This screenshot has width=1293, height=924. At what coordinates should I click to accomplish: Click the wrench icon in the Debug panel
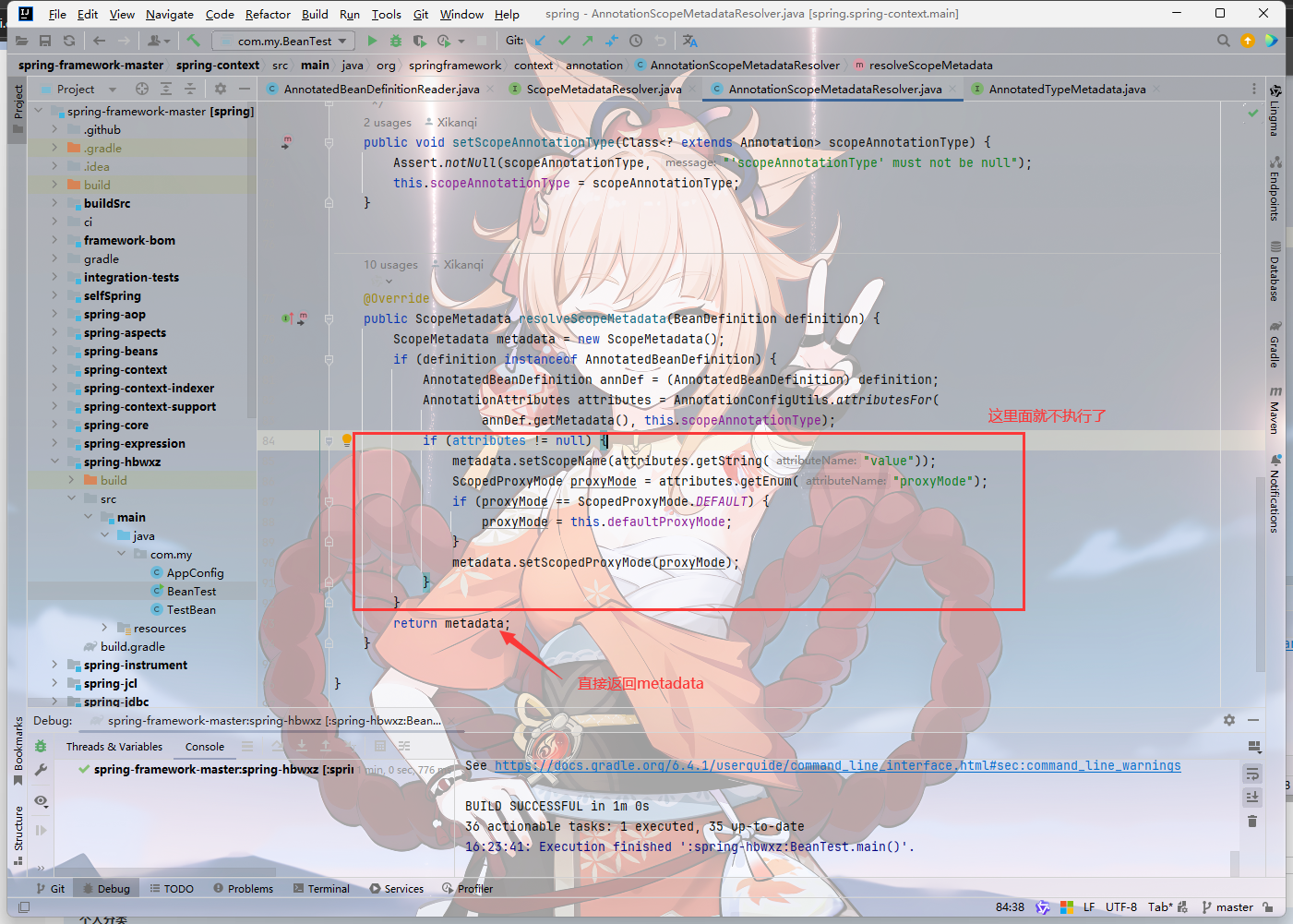coord(41,770)
